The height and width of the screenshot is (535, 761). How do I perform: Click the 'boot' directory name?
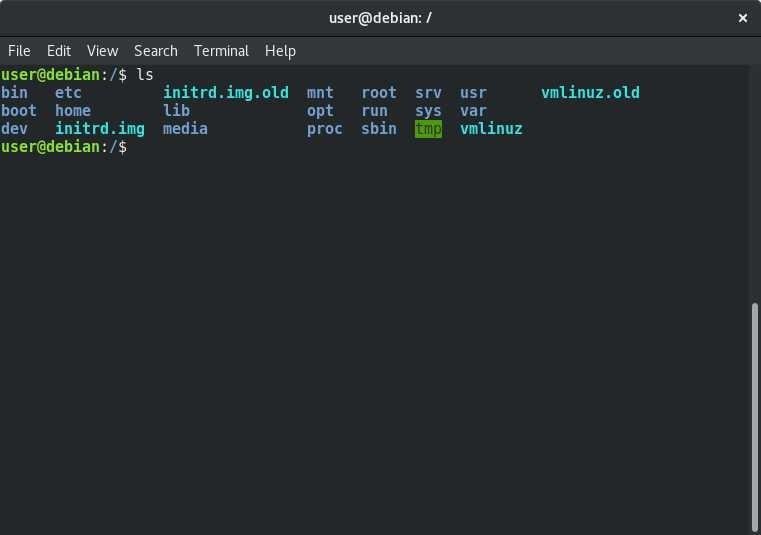click(18, 111)
